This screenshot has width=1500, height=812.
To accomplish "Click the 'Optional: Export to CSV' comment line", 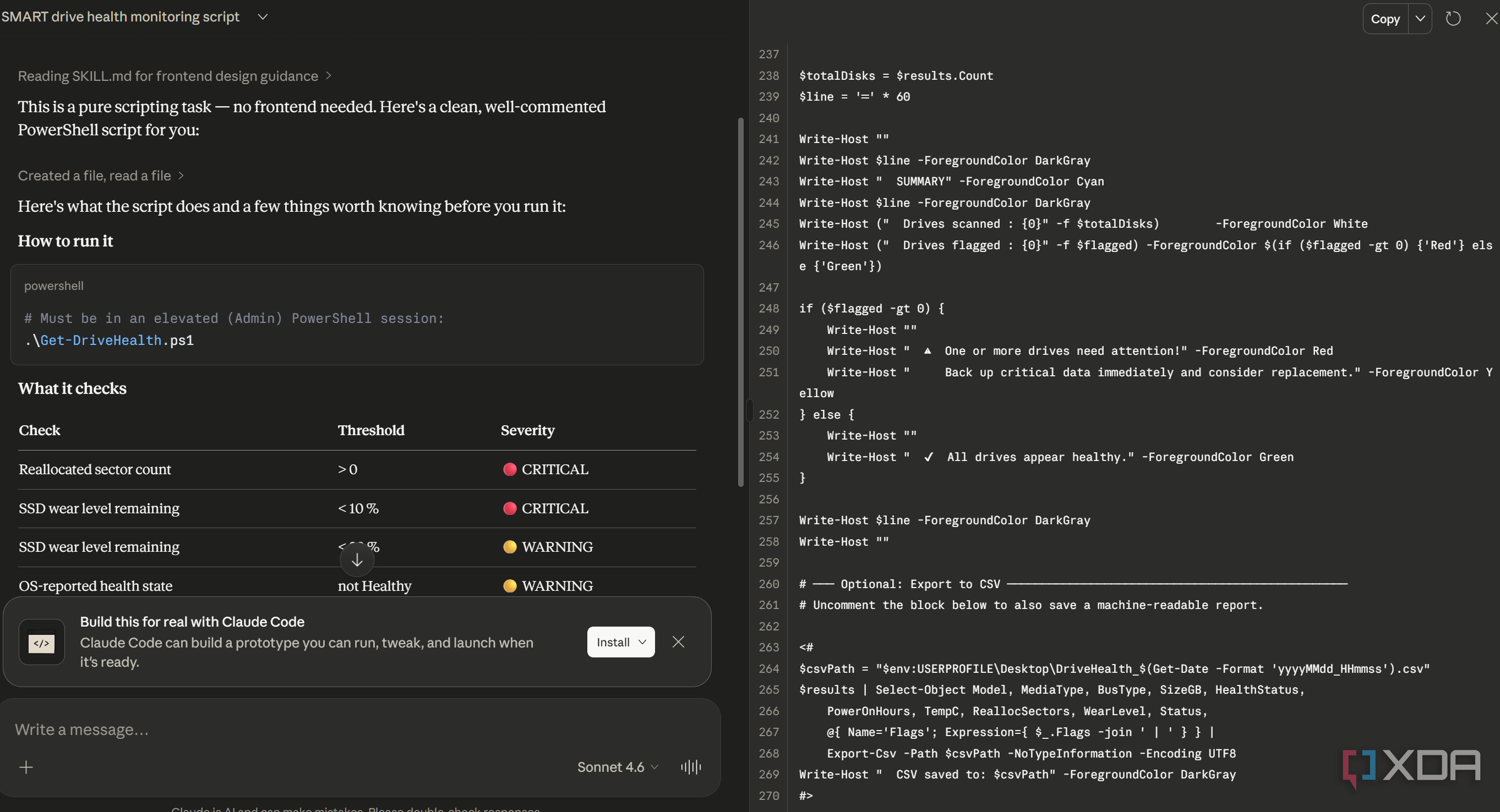I will pyautogui.click(x=1073, y=584).
